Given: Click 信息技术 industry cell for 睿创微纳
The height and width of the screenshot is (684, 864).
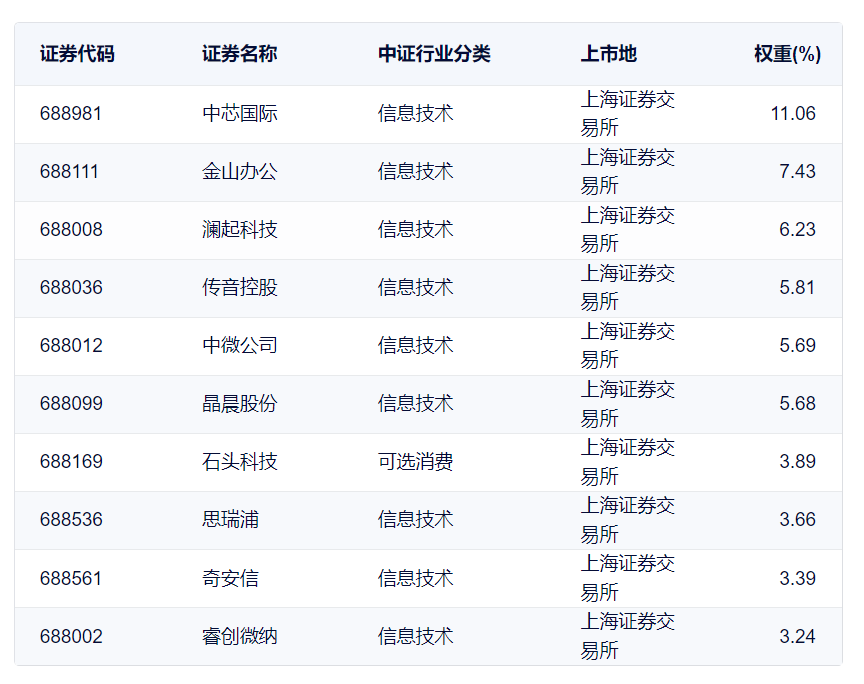Looking at the screenshot, I should (x=415, y=637).
